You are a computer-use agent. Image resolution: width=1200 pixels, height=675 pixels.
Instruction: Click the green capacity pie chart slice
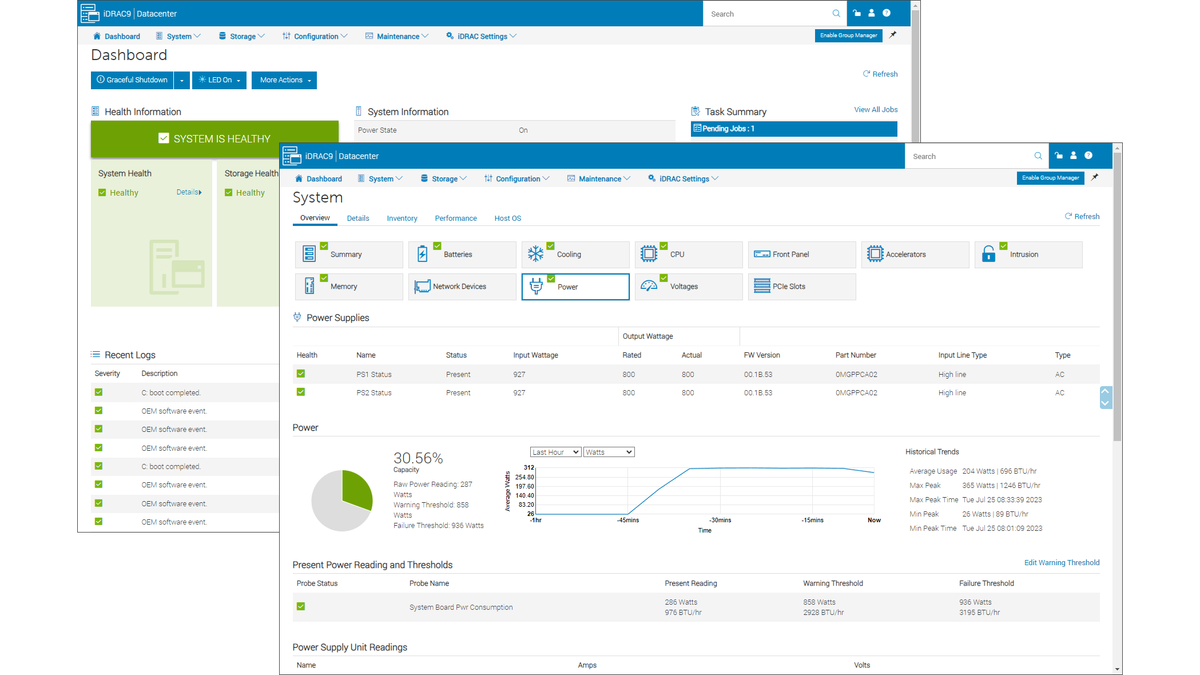[x=357, y=487]
